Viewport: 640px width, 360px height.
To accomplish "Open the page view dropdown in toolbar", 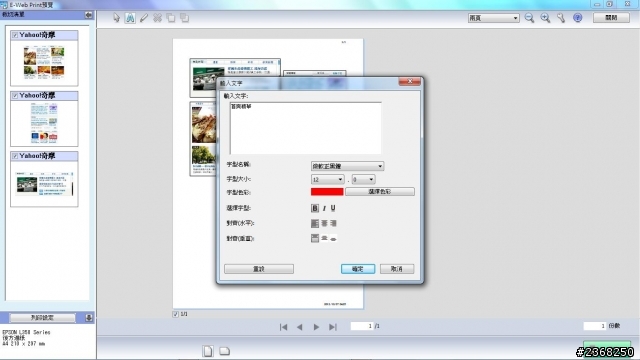I will click(493, 18).
